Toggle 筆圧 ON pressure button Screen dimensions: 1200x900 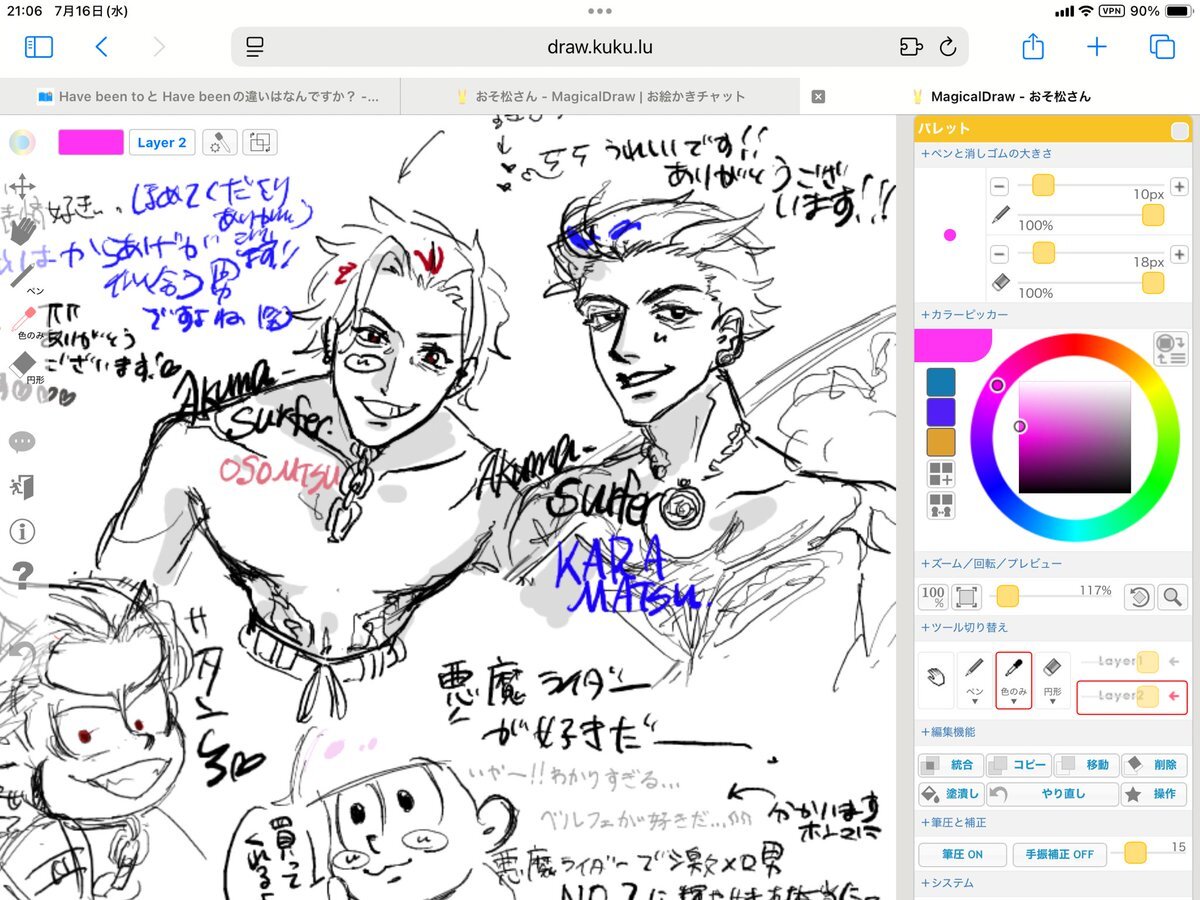(960, 855)
